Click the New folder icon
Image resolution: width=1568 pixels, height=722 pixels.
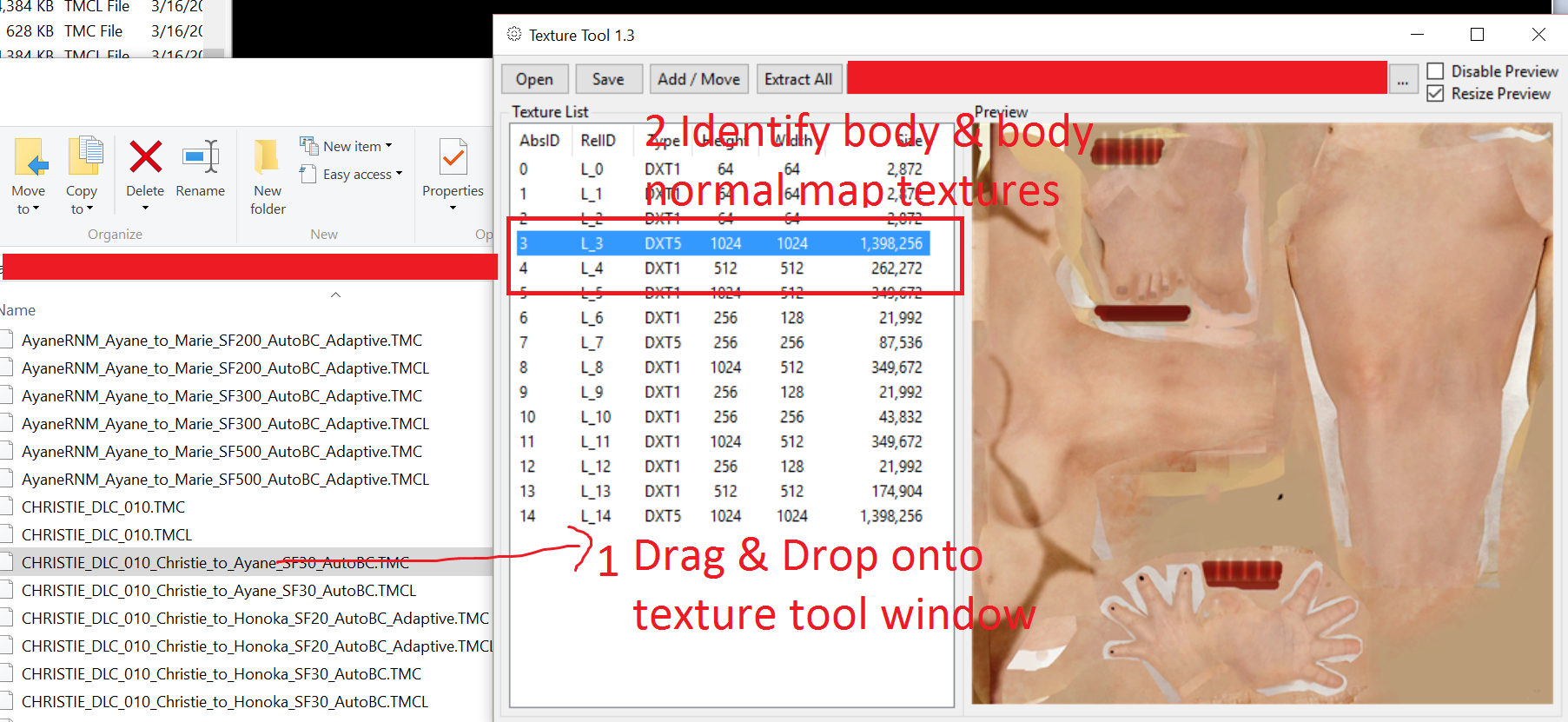tap(267, 158)
